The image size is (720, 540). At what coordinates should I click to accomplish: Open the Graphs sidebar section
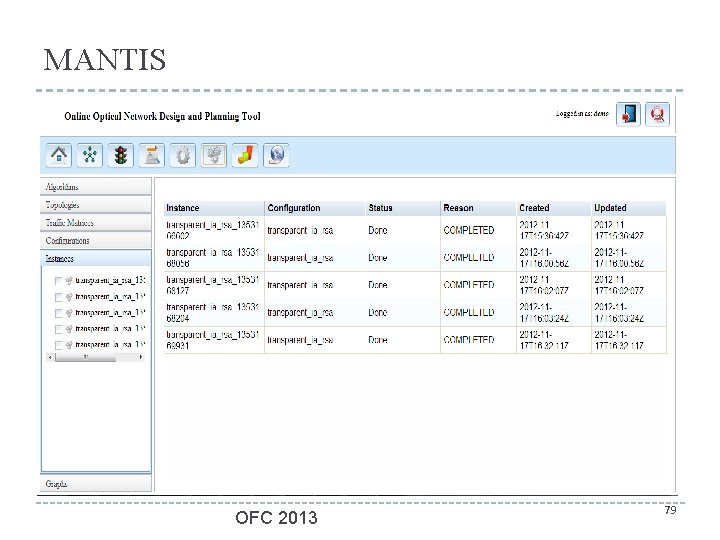(96, 484)
